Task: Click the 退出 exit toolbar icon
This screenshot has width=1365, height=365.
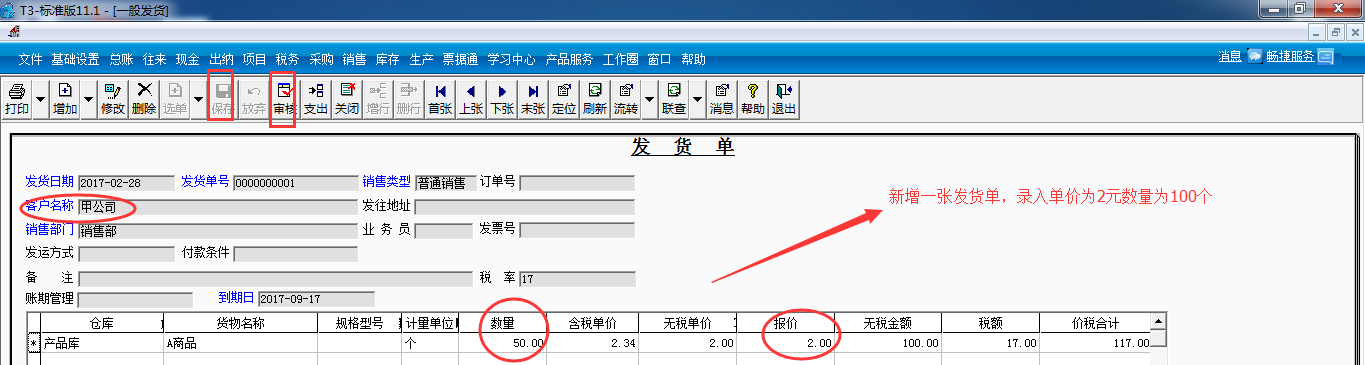Action: [783, 98]
